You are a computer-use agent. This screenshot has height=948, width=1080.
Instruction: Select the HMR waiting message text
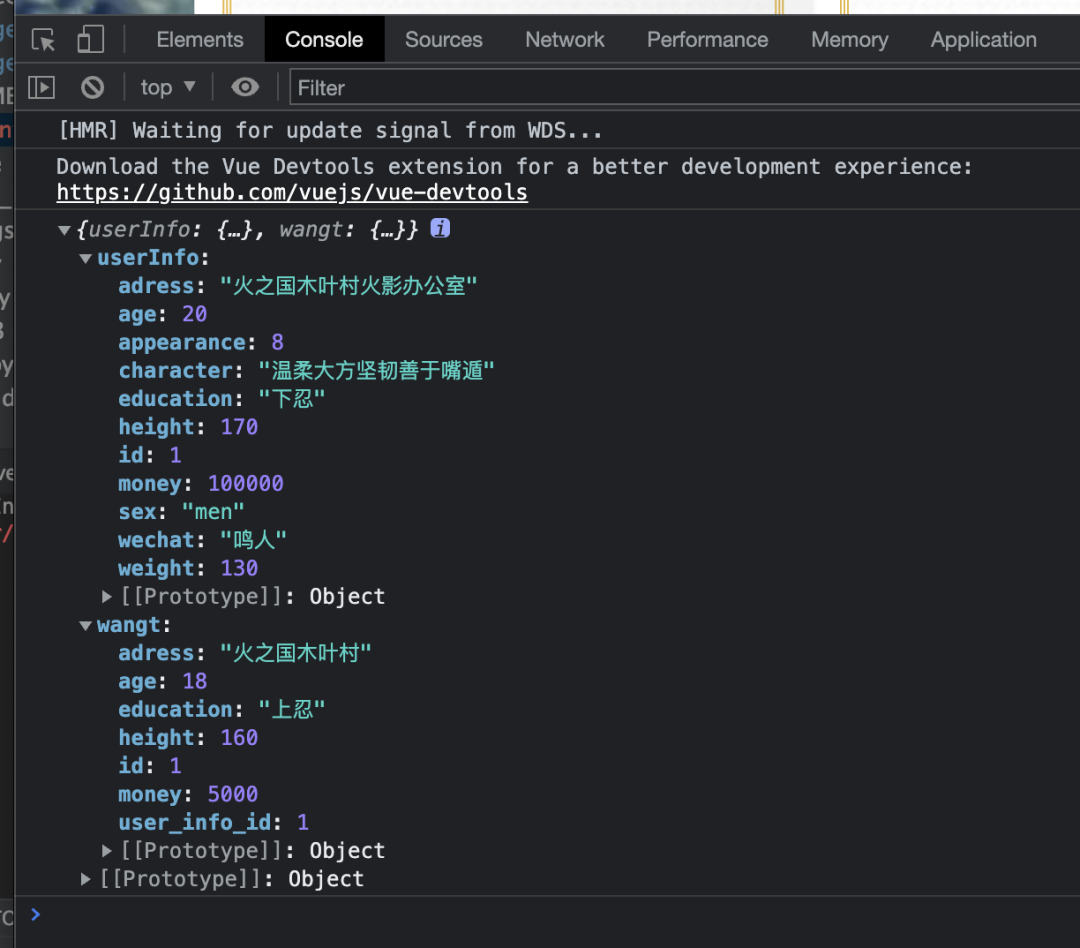[330, 130]
